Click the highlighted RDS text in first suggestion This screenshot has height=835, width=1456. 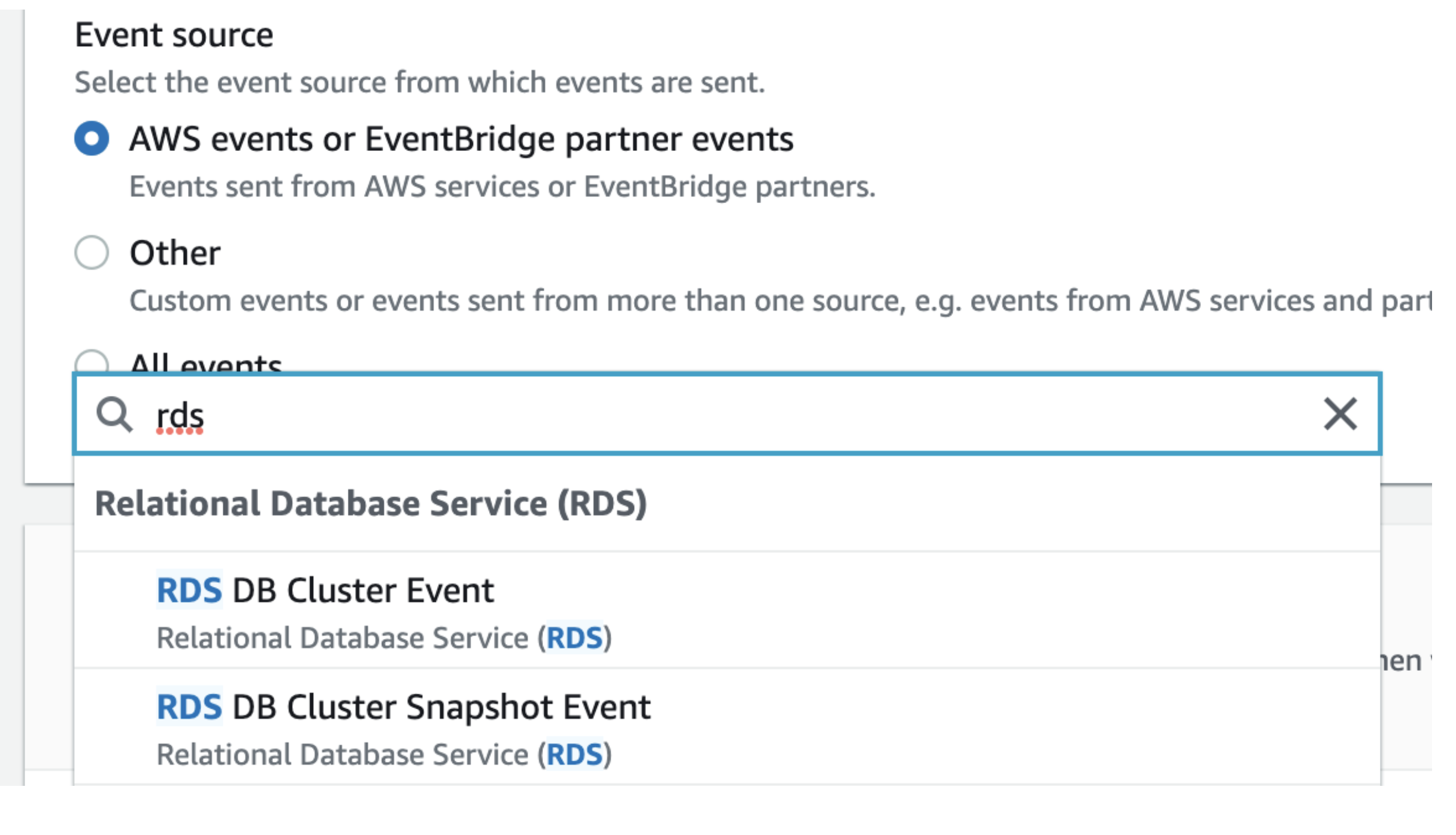pos(189,591)
